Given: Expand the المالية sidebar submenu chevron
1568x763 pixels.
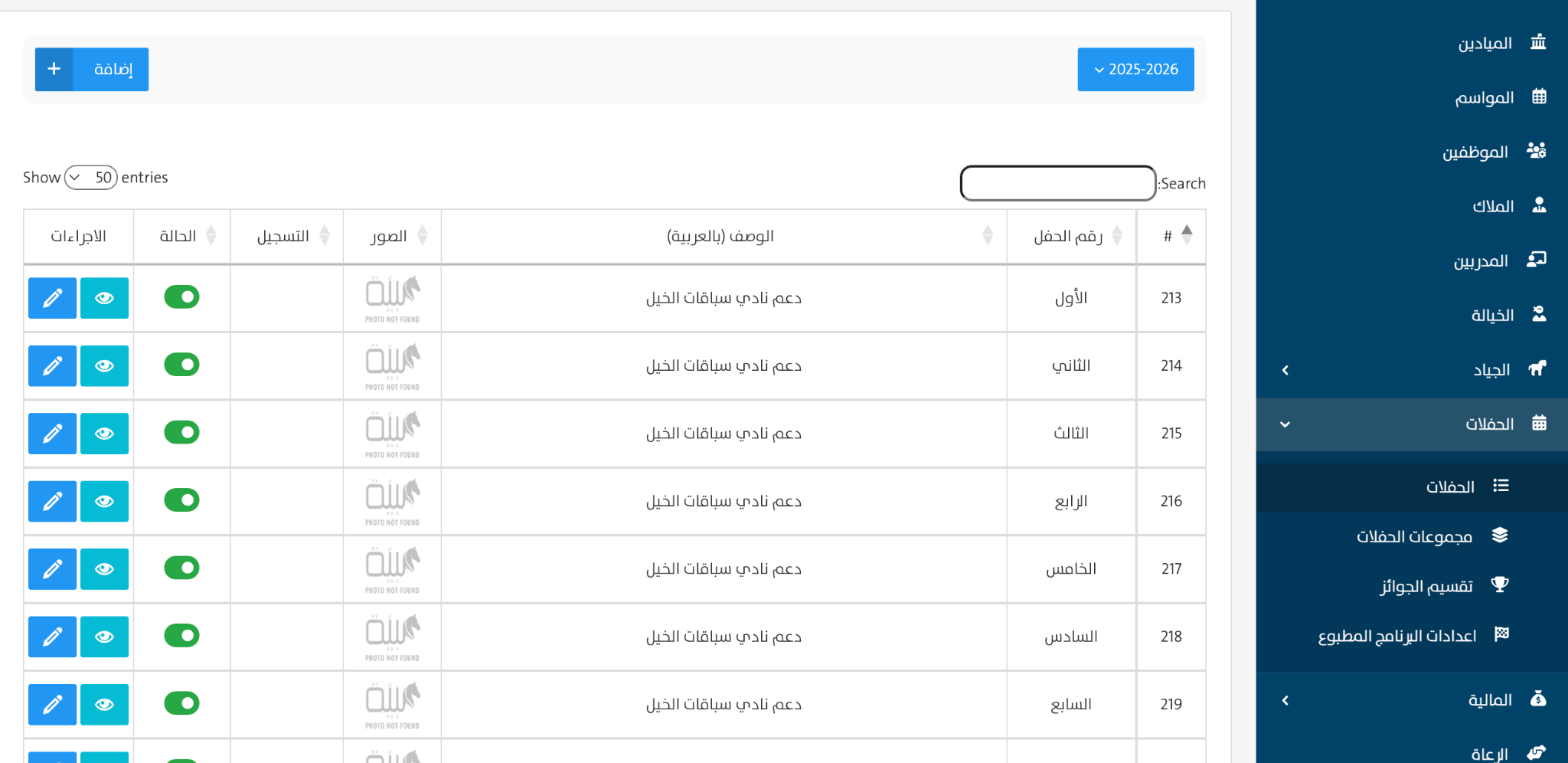Looking at the screenshot, I should tap(1285, 701).
